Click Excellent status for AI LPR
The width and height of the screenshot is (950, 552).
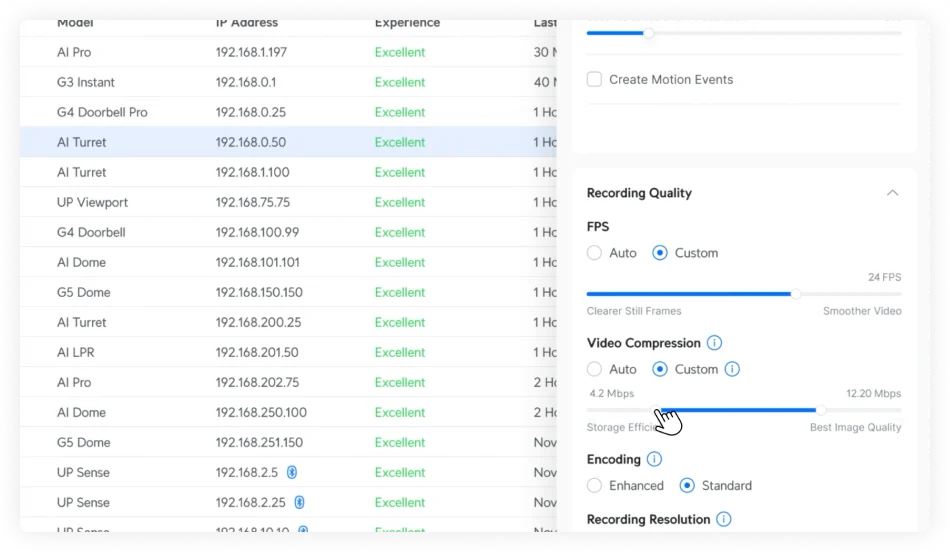tap(400, 352)
